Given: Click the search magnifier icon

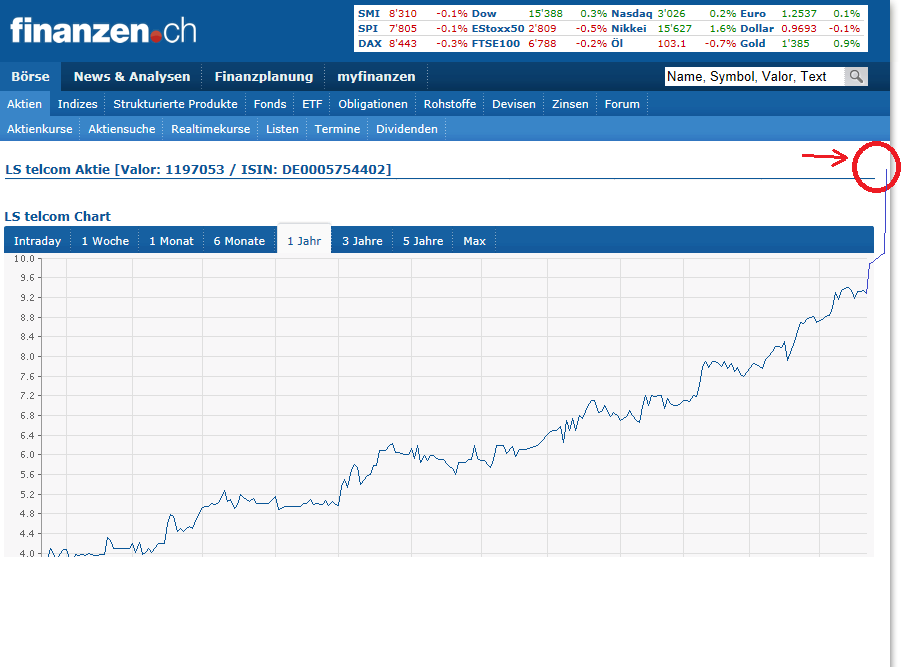Looking at the screenshot, I should 855,77.
